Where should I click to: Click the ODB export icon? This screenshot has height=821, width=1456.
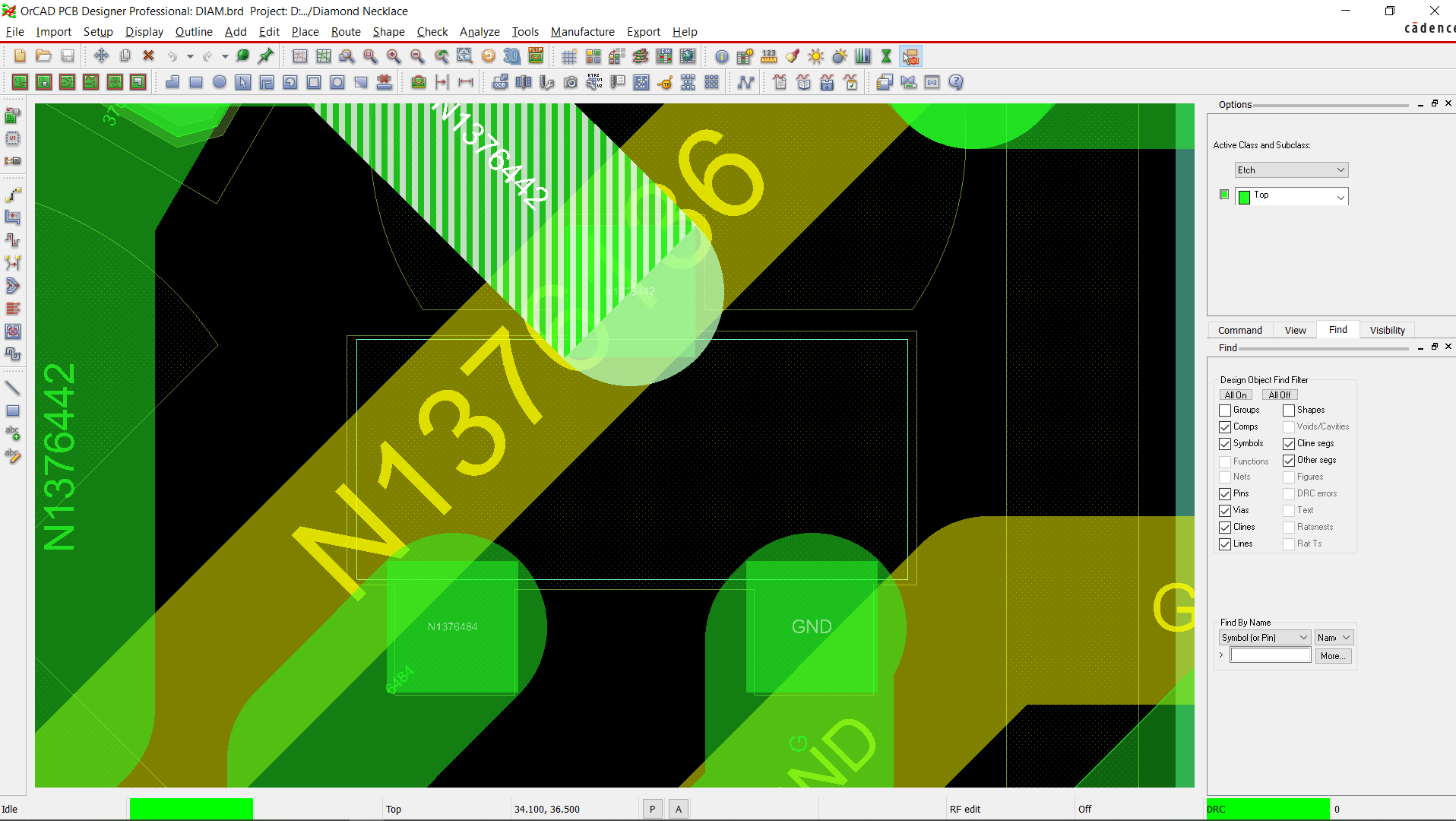tap(500, 82)
